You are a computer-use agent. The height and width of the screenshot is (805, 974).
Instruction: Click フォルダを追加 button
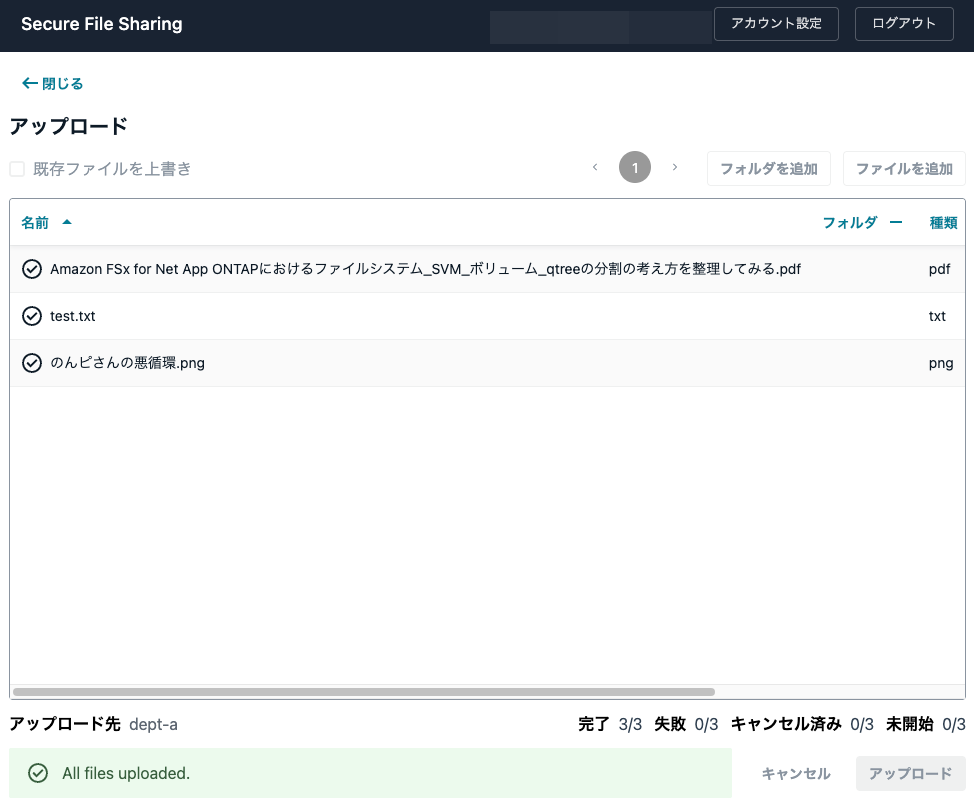tap(768, 168)
